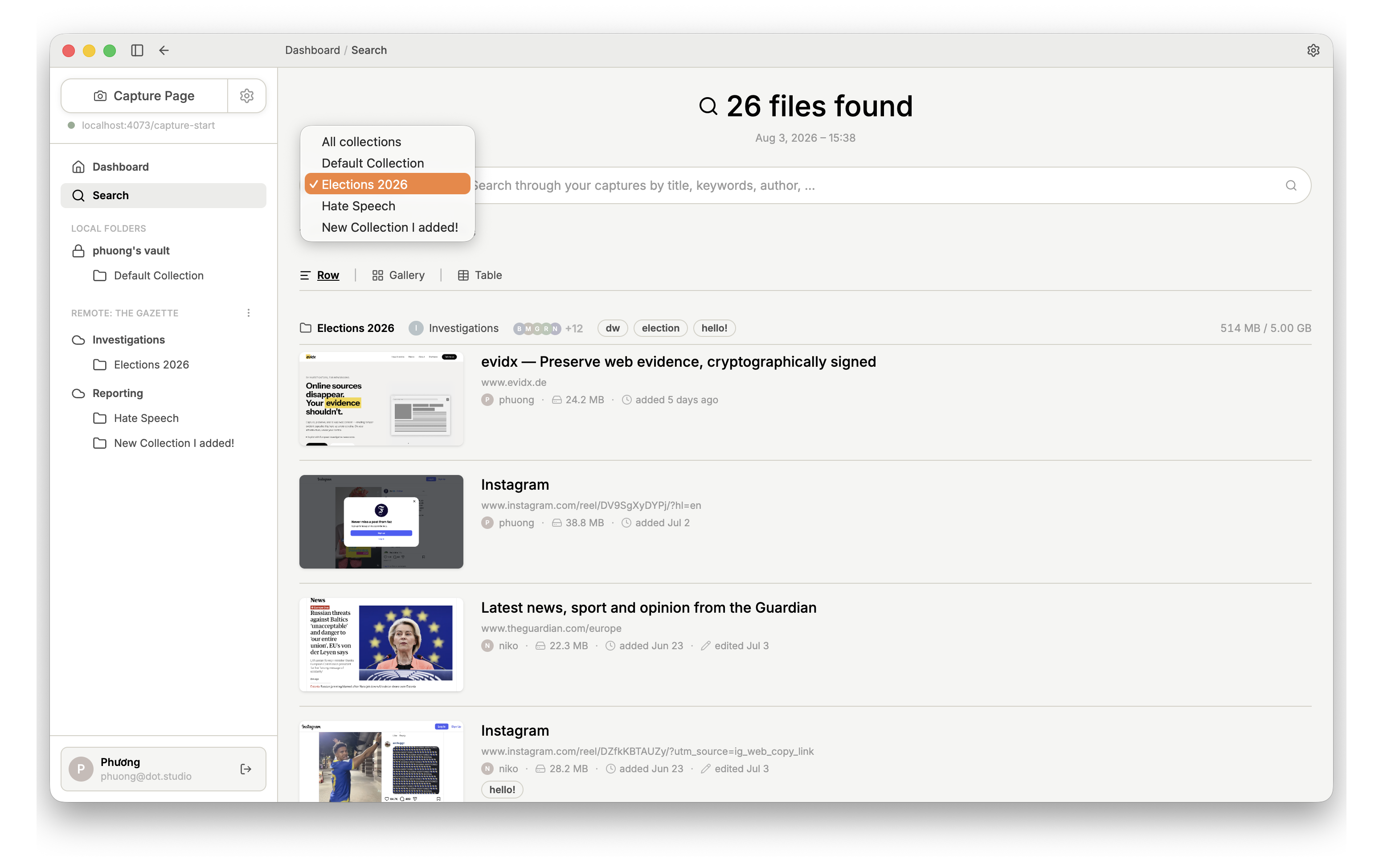Click the Search breadcrumb
The width and height of the screenshot is (1383, 868).
(369, 50)
